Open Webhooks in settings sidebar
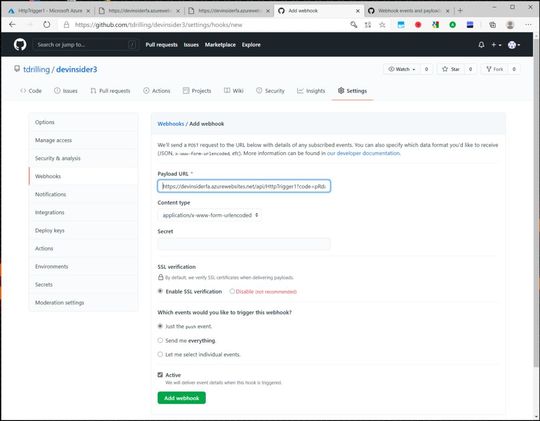Image resolution: width=540 pixels, height=421 pixels. tap(83, 176)
